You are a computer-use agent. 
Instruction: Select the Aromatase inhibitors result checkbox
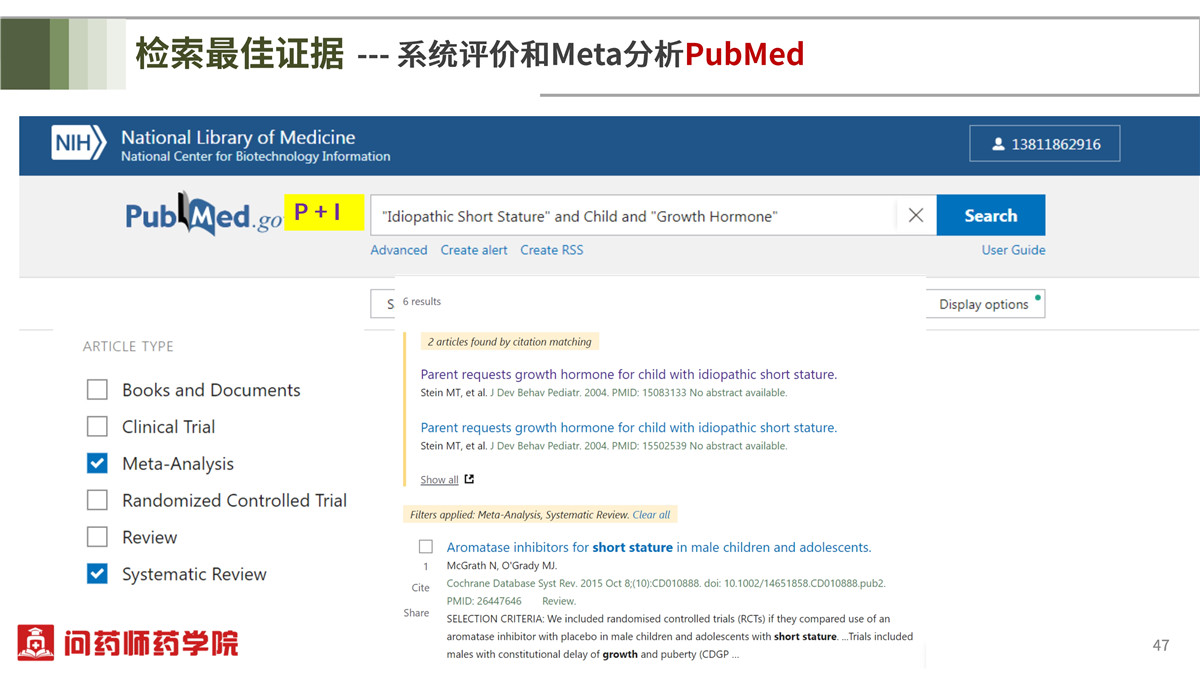point(426,547)
